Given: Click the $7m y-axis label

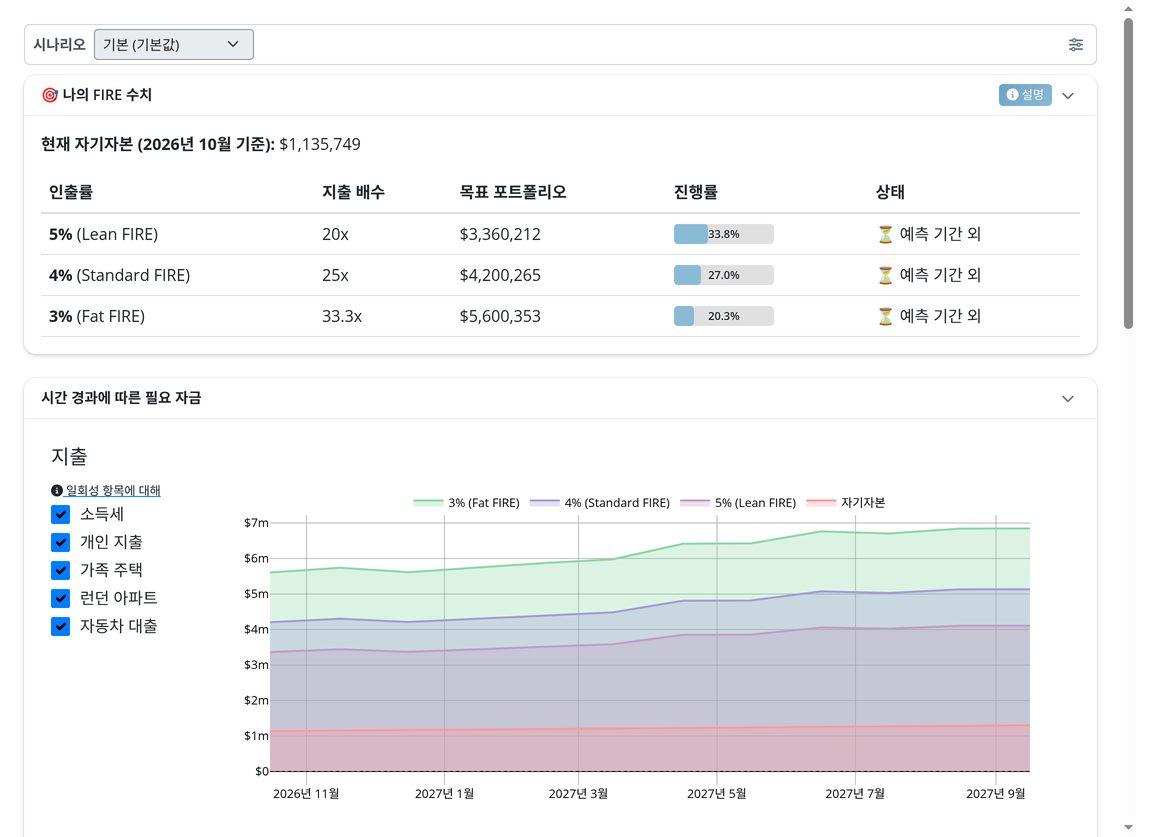Looking at the screenshot, I should (256, 523).
